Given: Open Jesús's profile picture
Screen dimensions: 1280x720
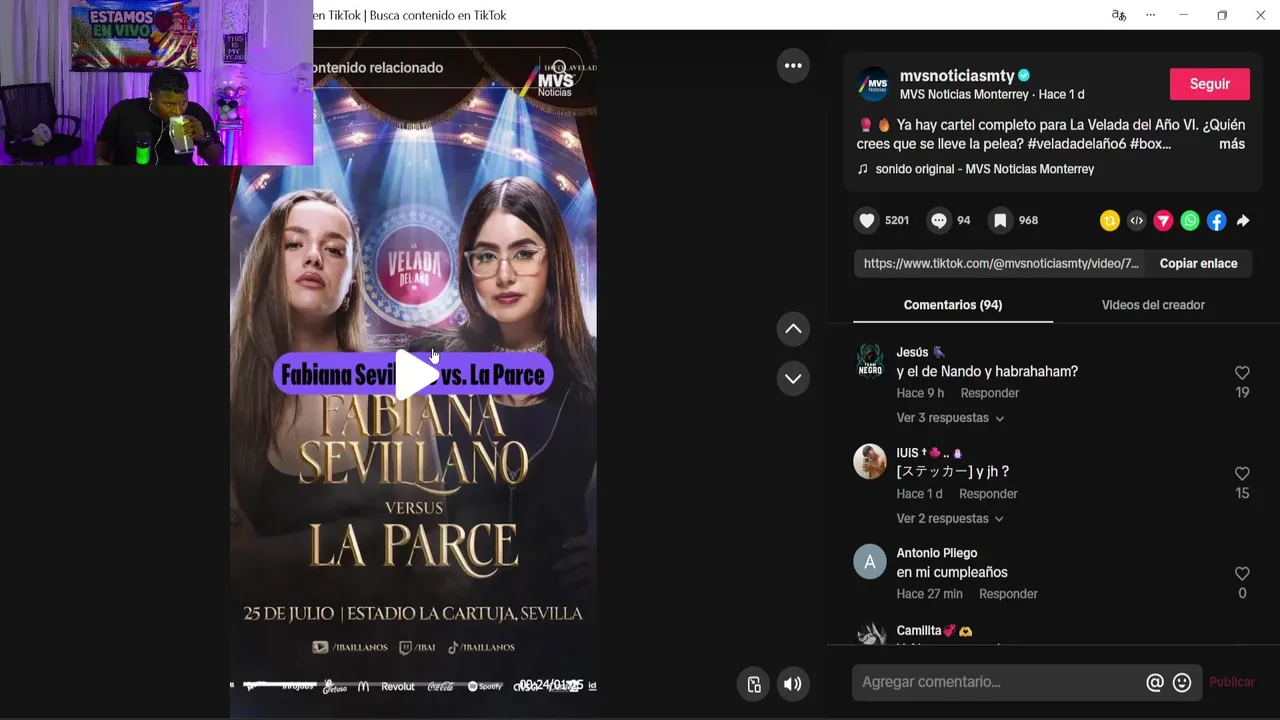Looking at the screenshot, I should (870, 361).
